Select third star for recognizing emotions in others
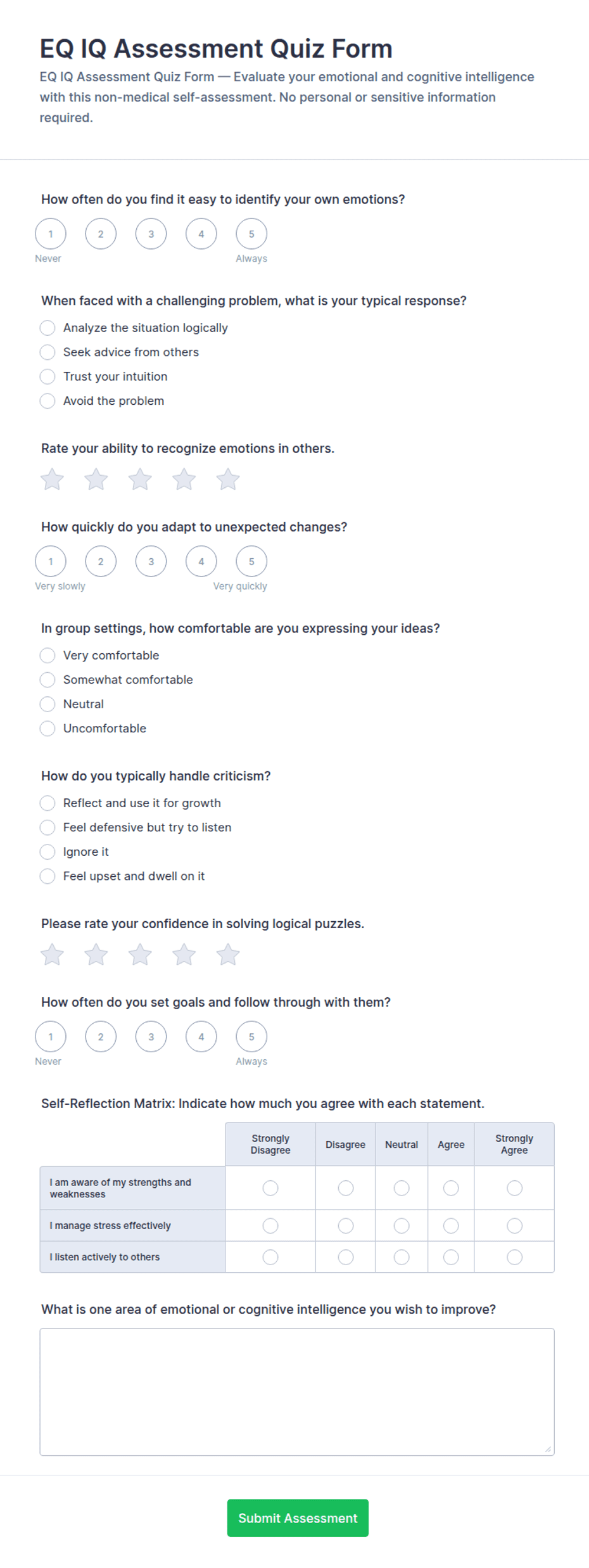 pyautogui.click(x=140, y=480)
